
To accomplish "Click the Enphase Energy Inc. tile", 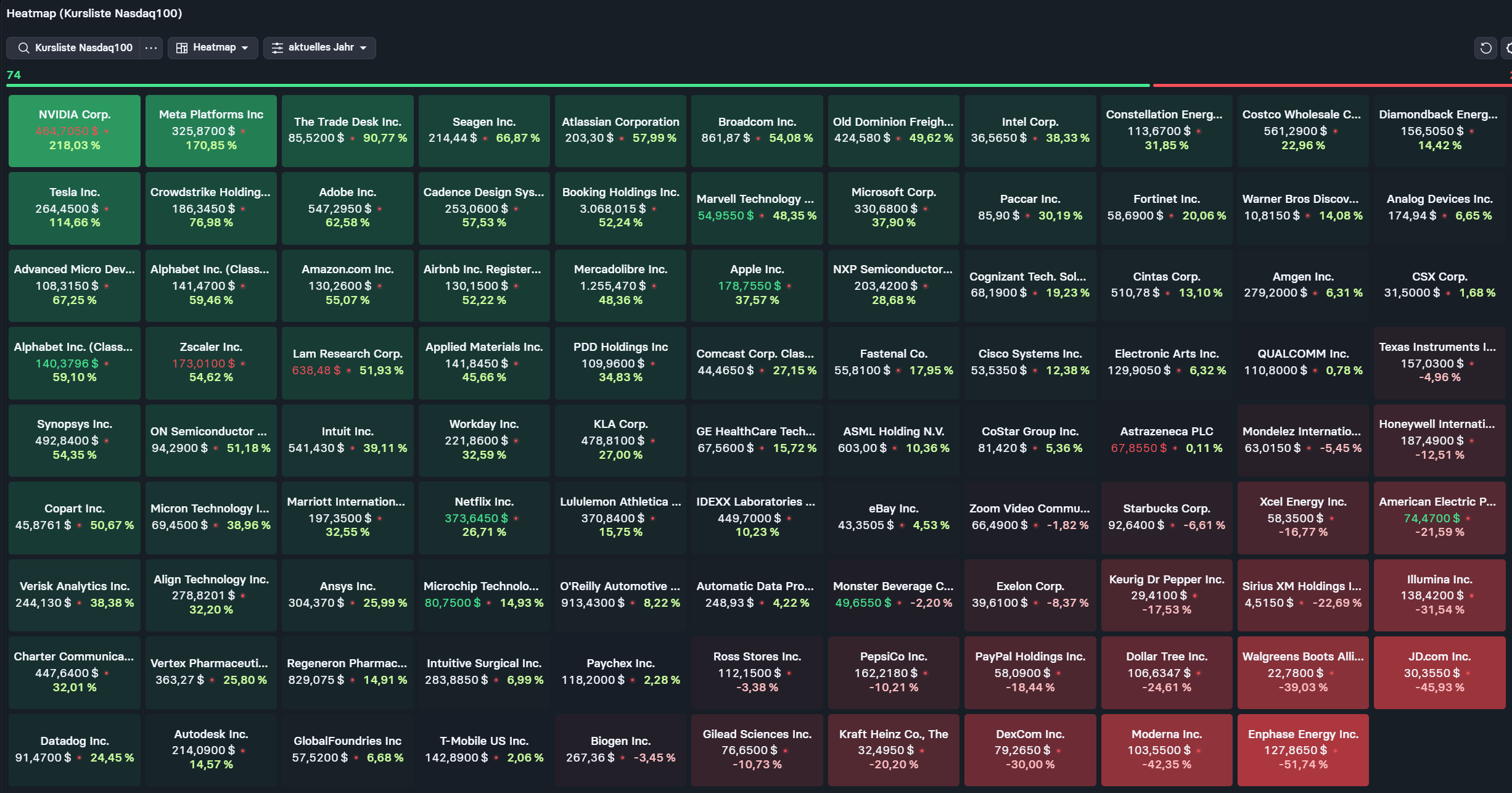I will pos(1303,750).
